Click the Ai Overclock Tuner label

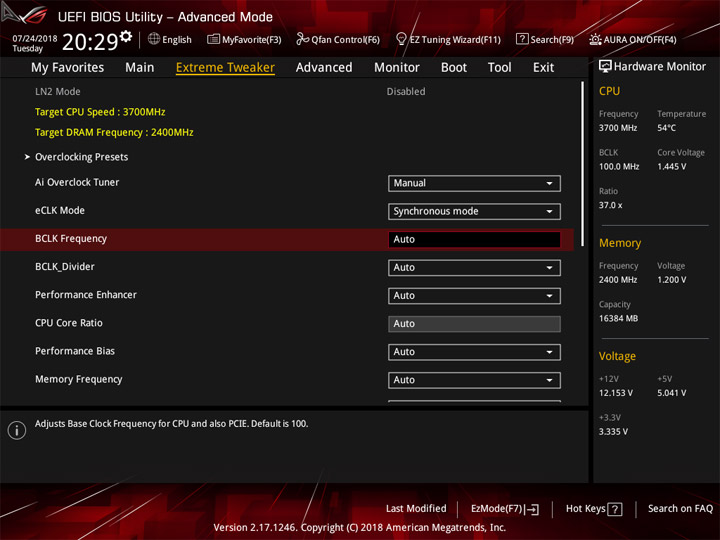pos(77,182)
